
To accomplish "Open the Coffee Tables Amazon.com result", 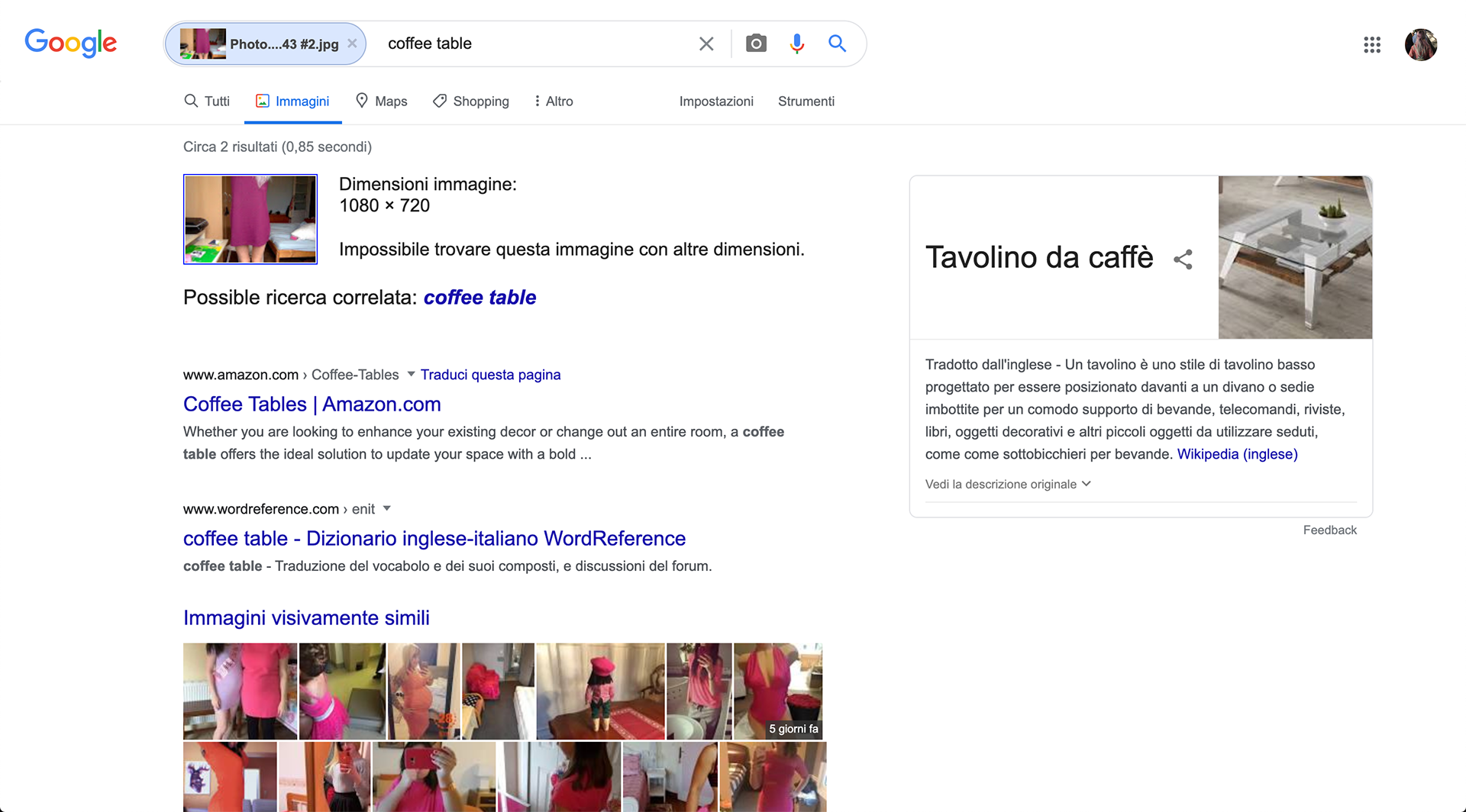I will 312,404.
